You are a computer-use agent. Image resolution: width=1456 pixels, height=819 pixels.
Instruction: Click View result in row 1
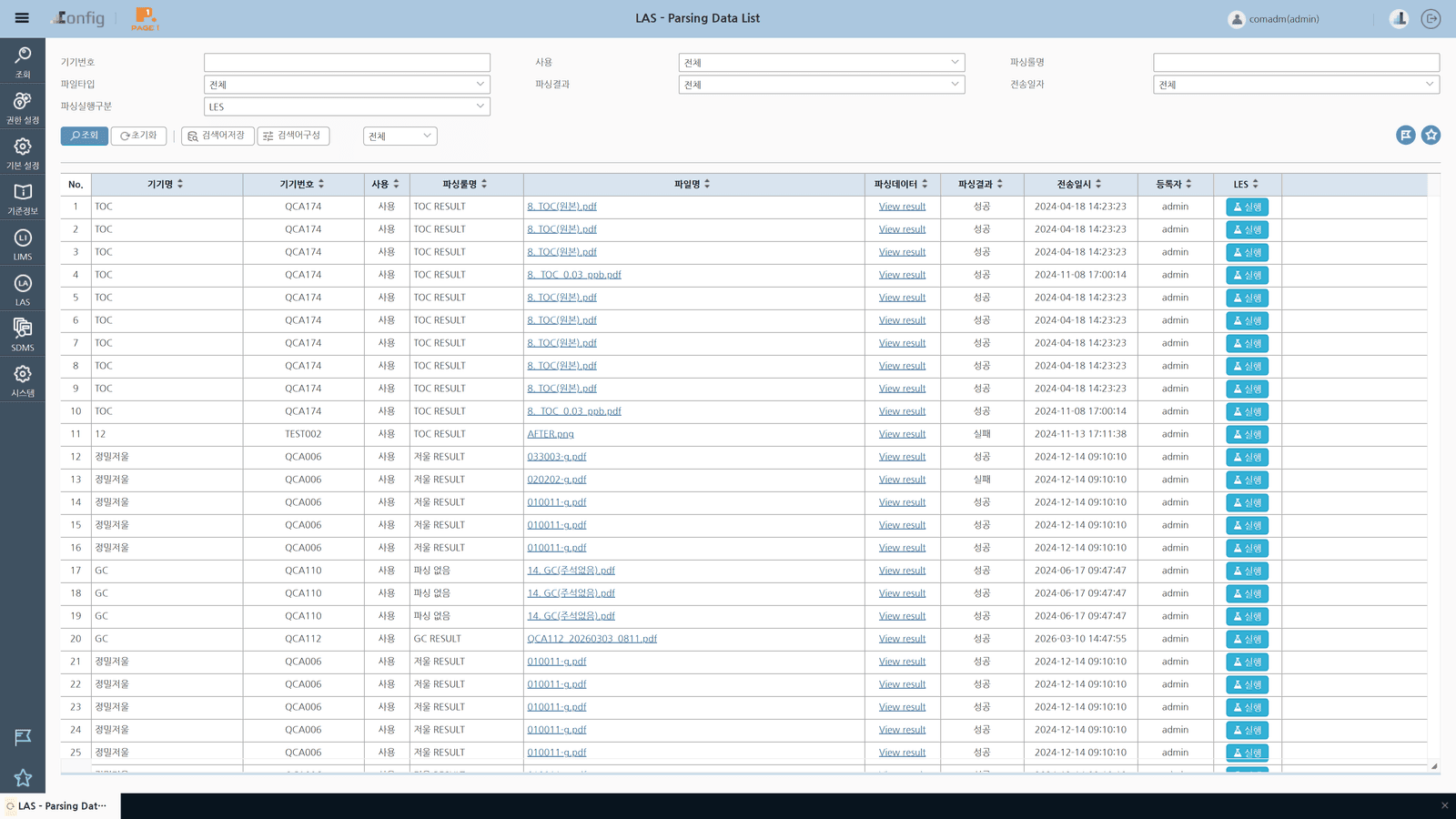tap(902, 207)
